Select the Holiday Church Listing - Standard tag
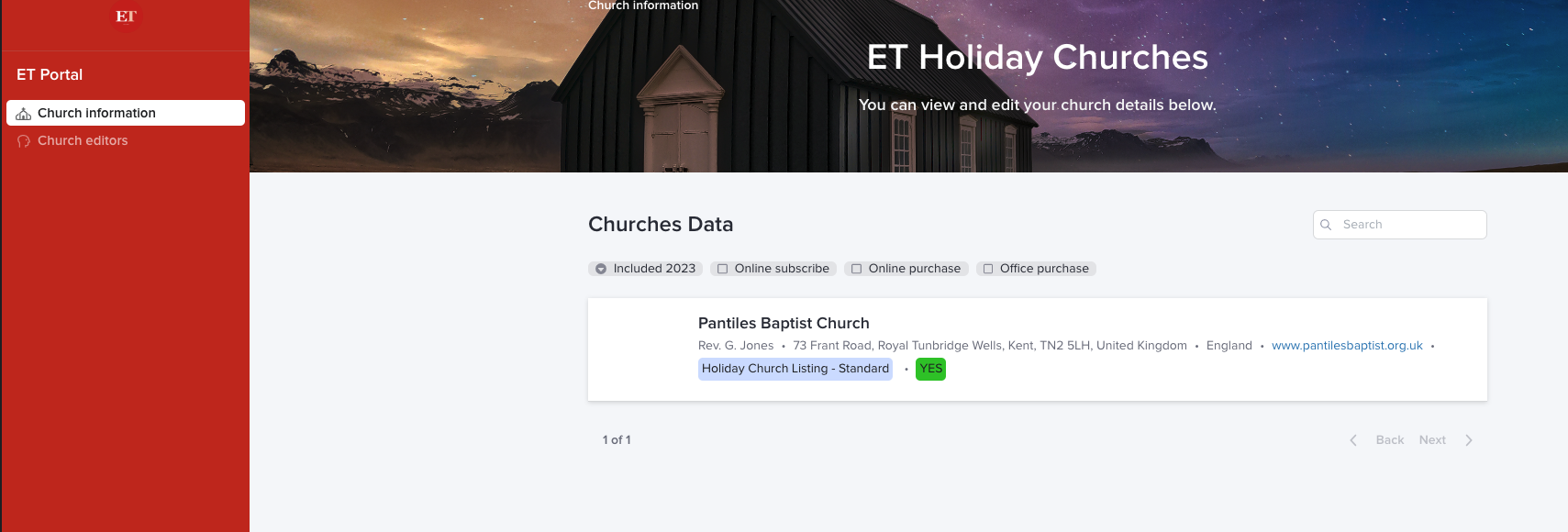Viewport: 1568px width, 532px height. [x=795, y=369]
